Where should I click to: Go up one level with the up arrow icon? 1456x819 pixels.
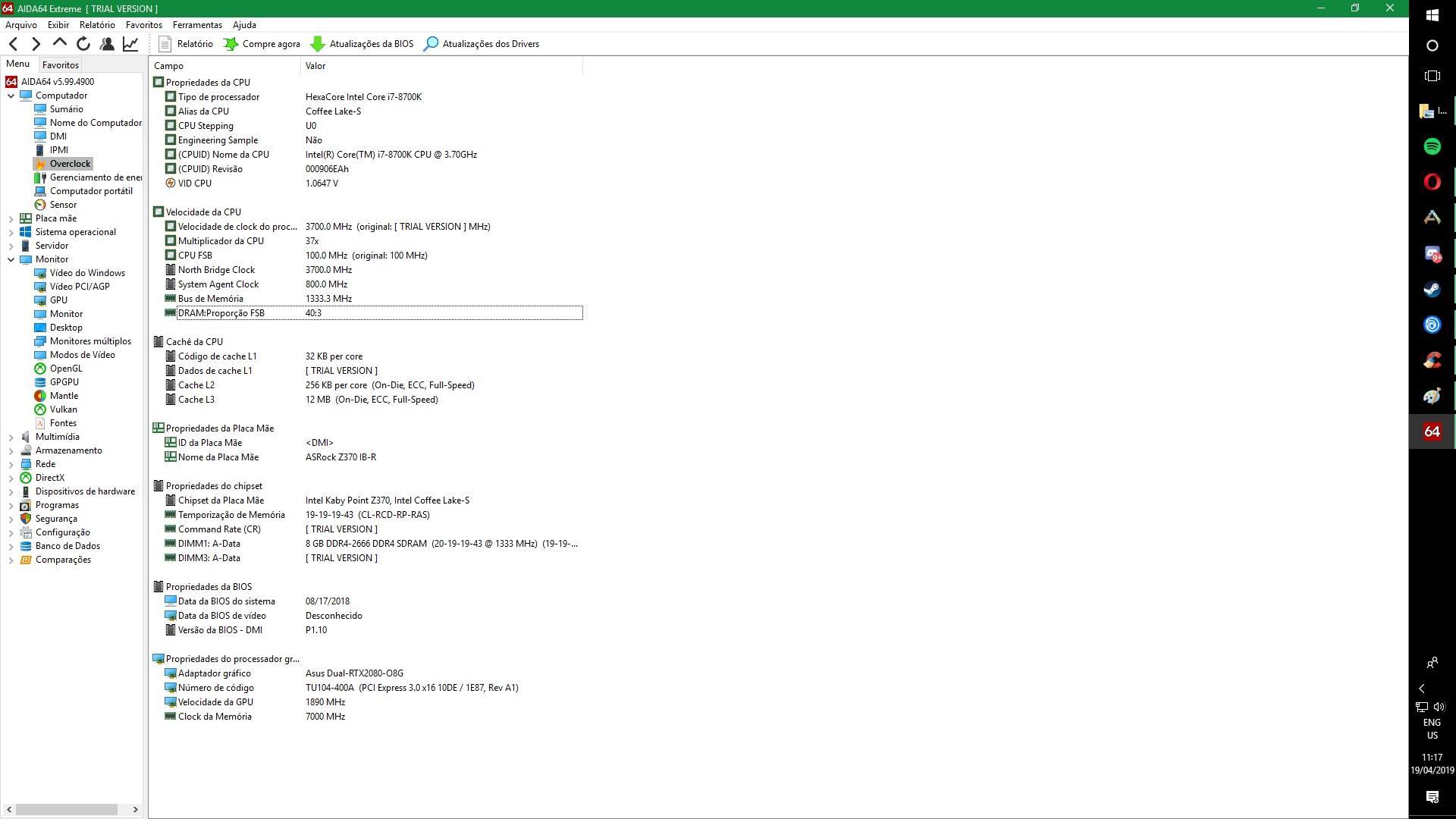point(59,44)
